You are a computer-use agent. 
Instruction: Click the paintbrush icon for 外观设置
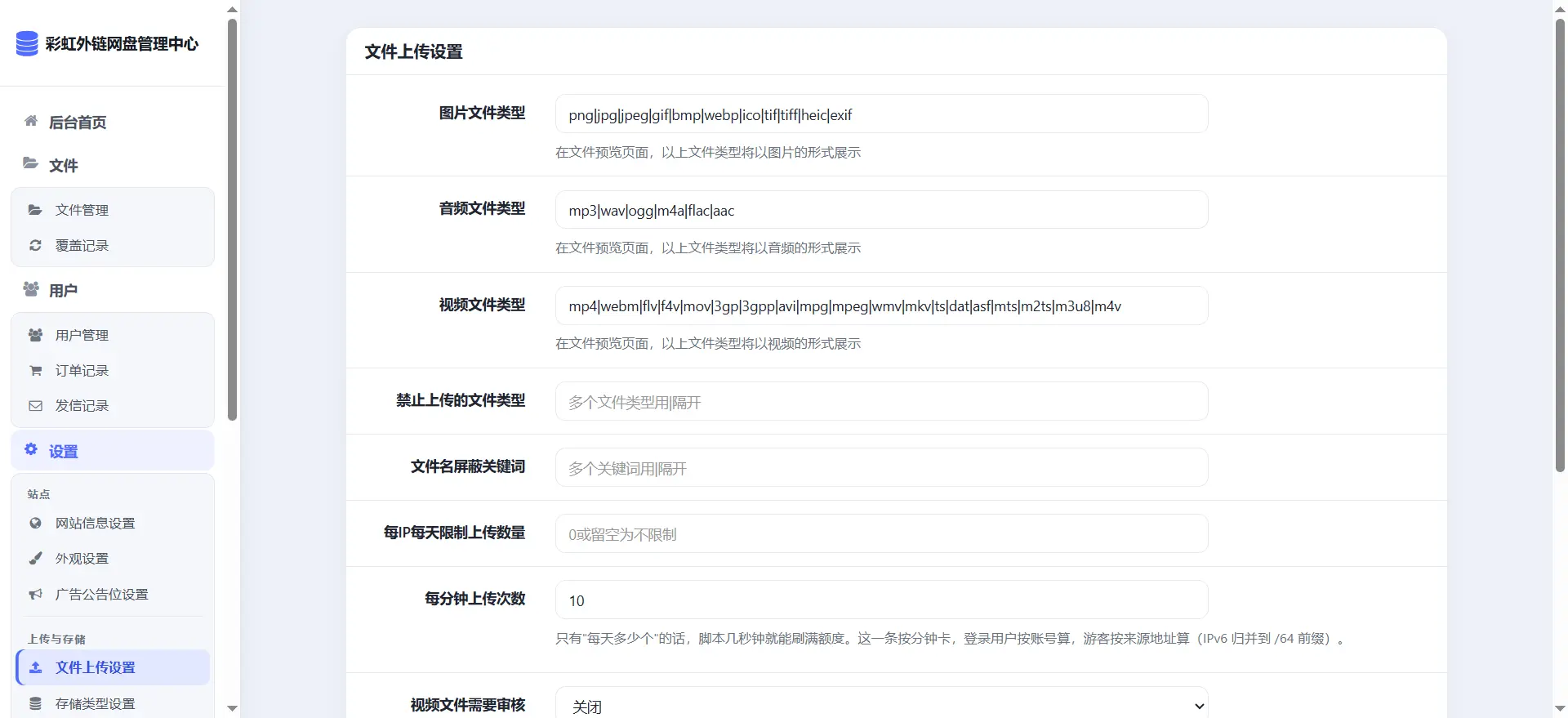pyautogui.click(x=35, y=558)
